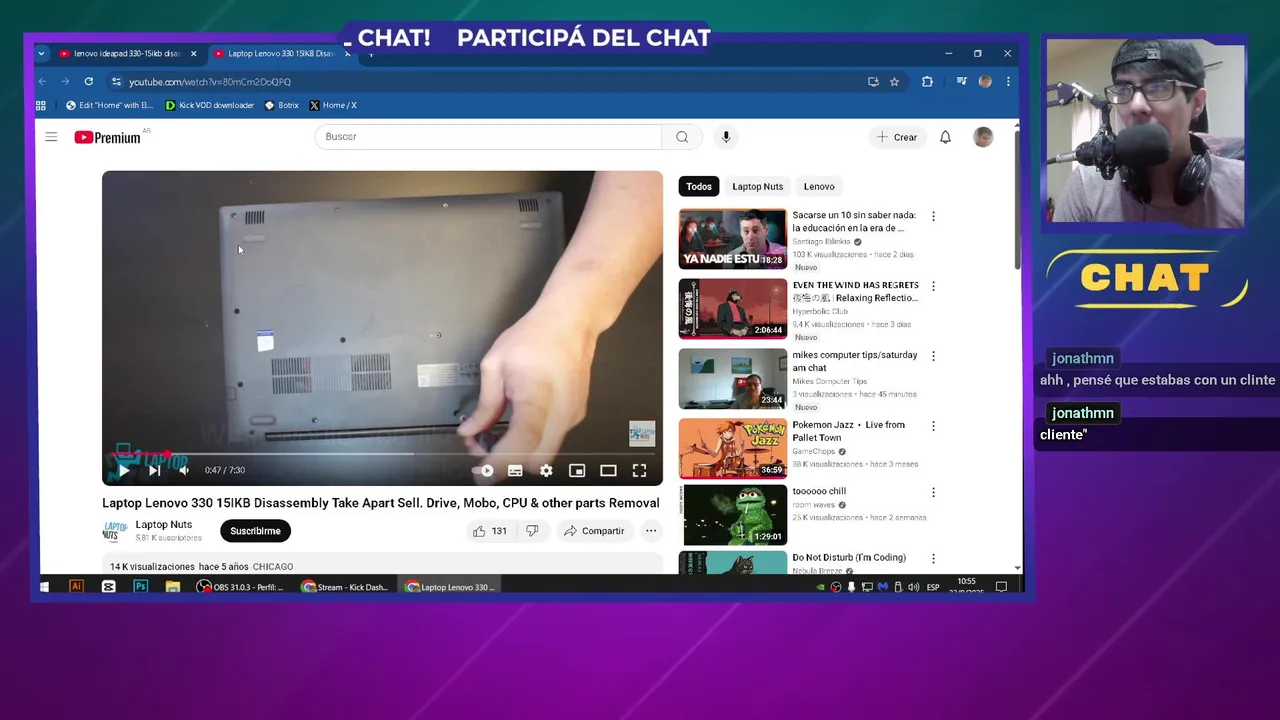This screenshot has height=720, width=1280.
Task: Toggle subtitles on the video player
Action: [515, 470]
